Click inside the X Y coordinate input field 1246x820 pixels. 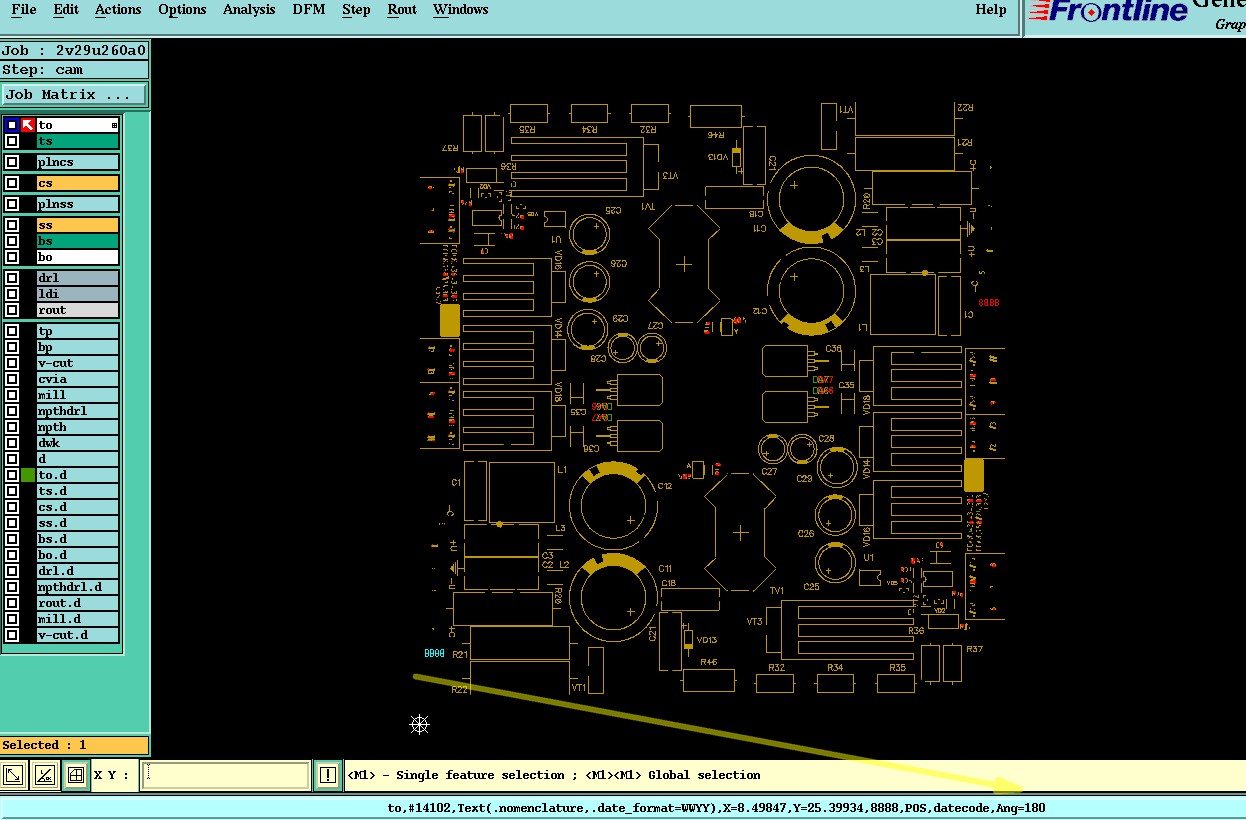225,775
